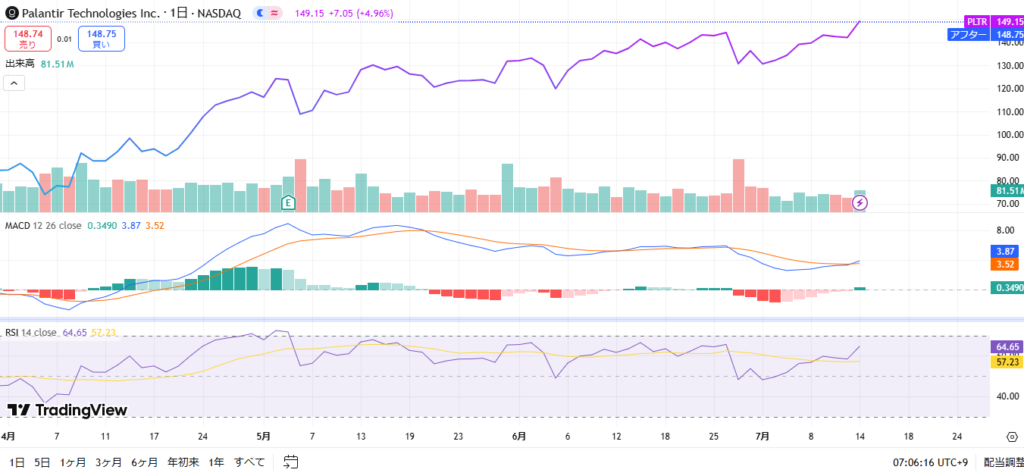Click the 3.87 MACD value label
Viewport: 1024px width, 476px height.
point(1007,251)
